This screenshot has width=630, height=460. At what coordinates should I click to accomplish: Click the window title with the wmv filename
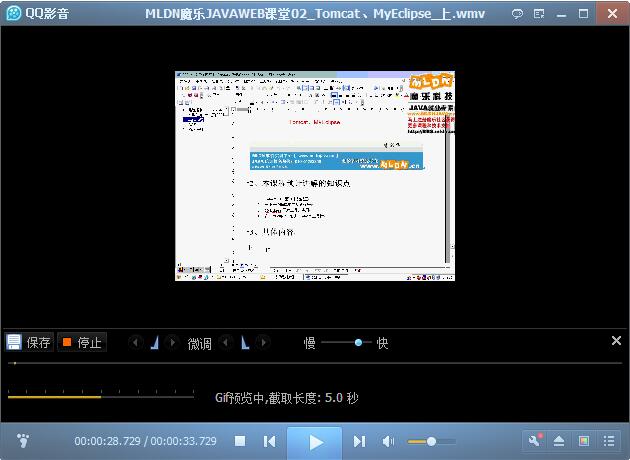pyautogui.click(x=315, y=14)
